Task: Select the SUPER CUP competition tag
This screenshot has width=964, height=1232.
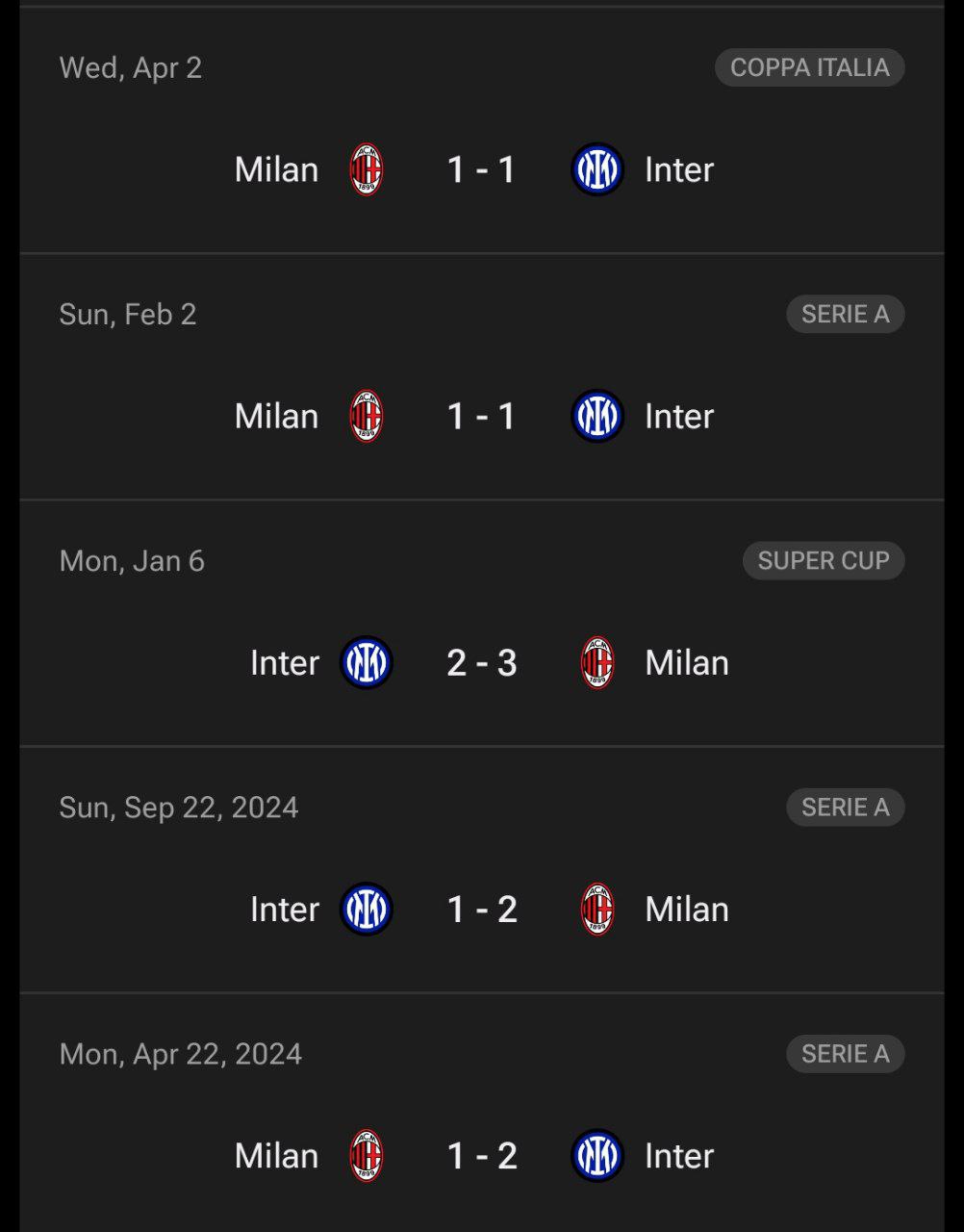Action: (x=823, y=560)
